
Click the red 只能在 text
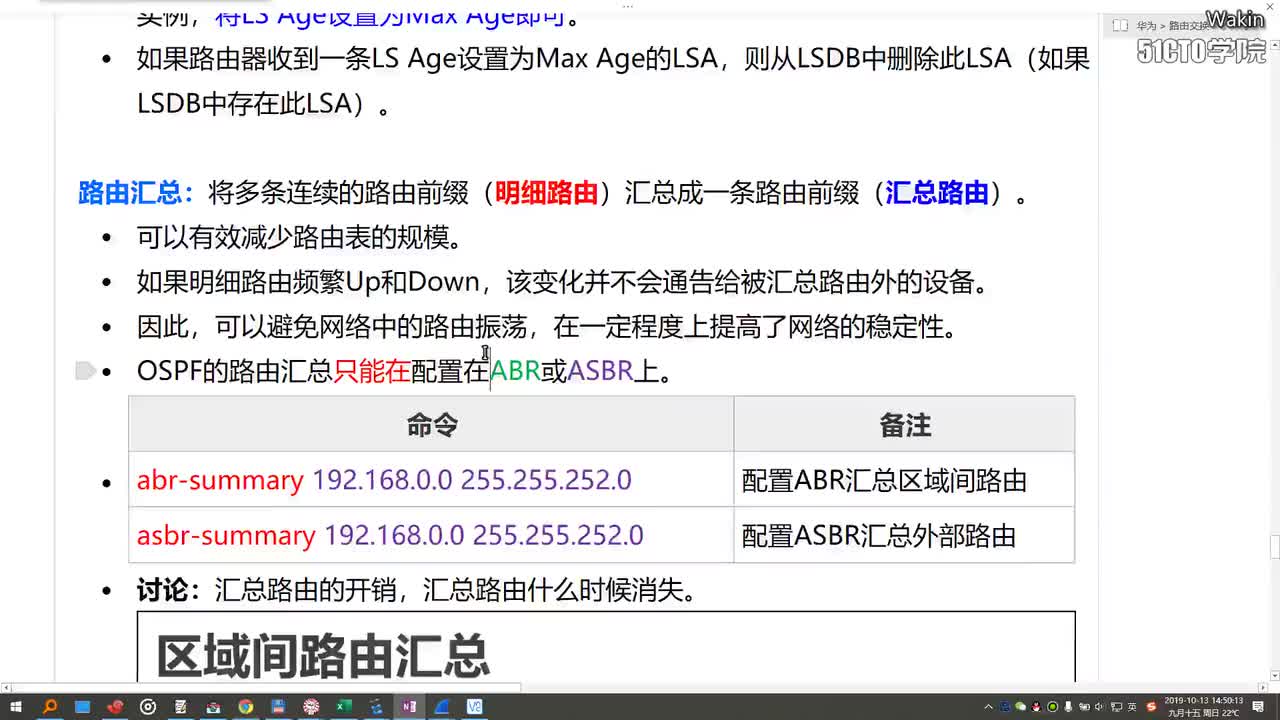click(x=372, y=371)
